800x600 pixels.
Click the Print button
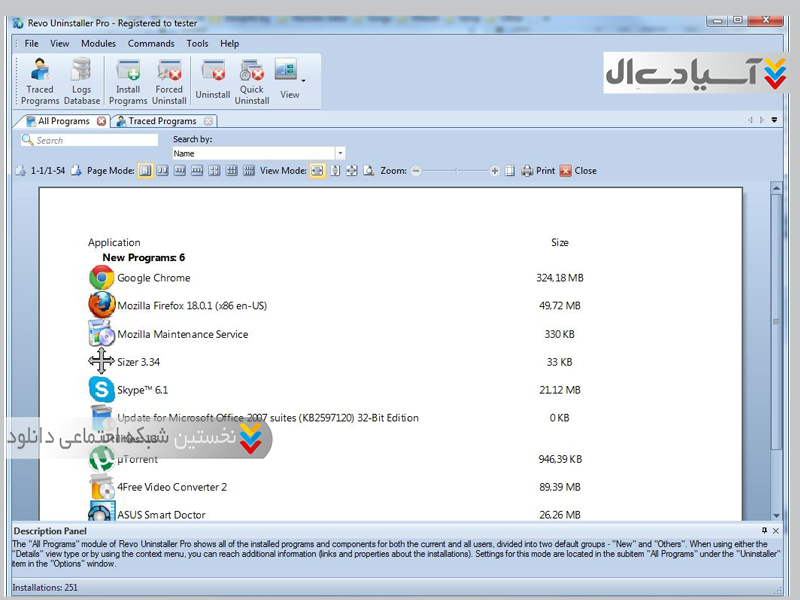tap(538, 171)
